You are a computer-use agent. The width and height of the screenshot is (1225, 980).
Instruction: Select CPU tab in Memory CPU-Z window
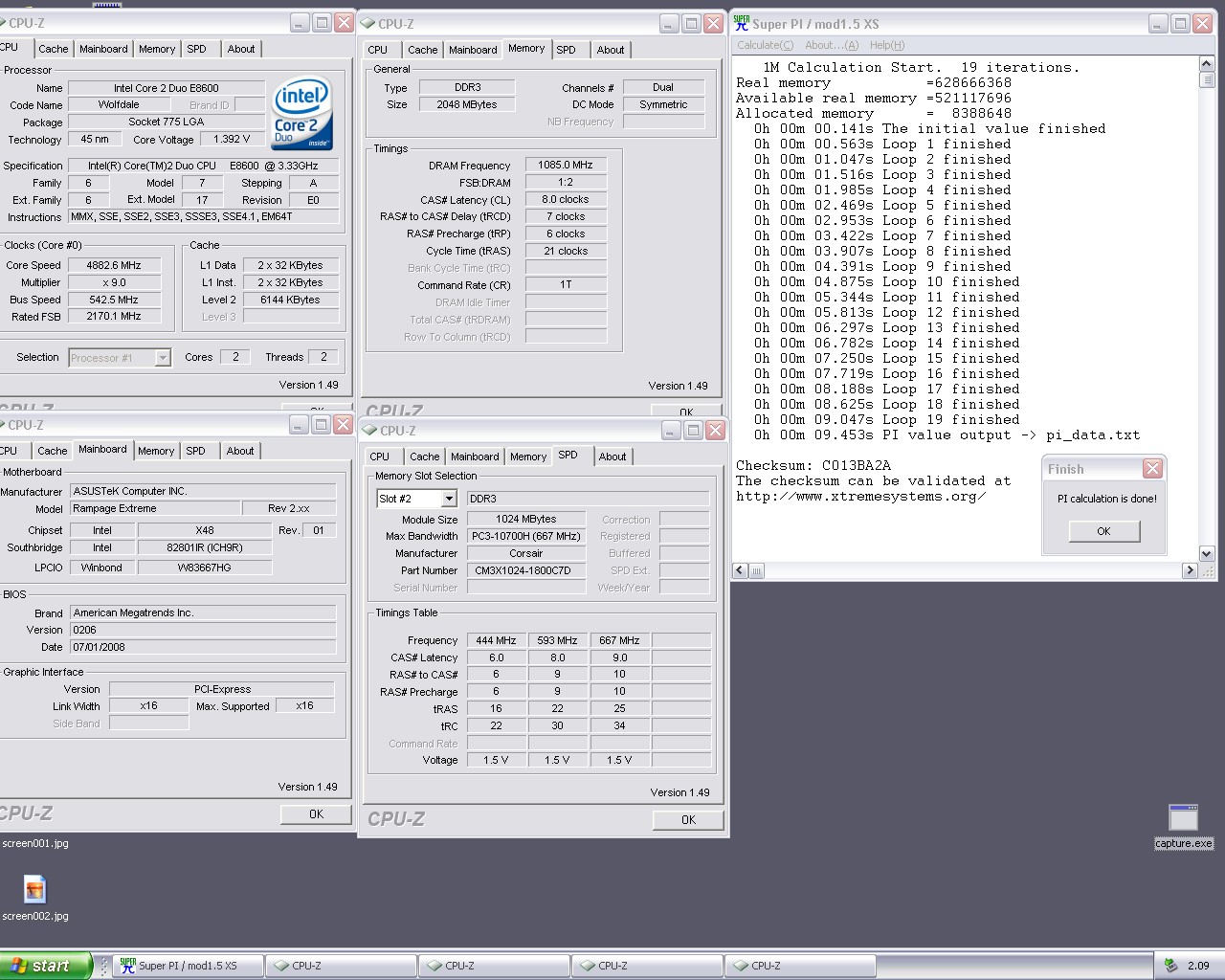pos(378,50)
